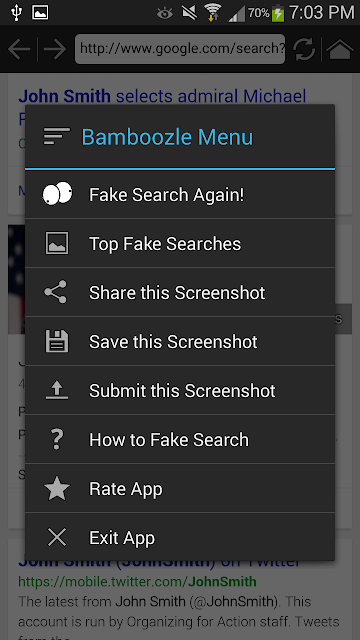
Task: Go to home via house icon
Action: pyautogui.click(x=340, y=49)
